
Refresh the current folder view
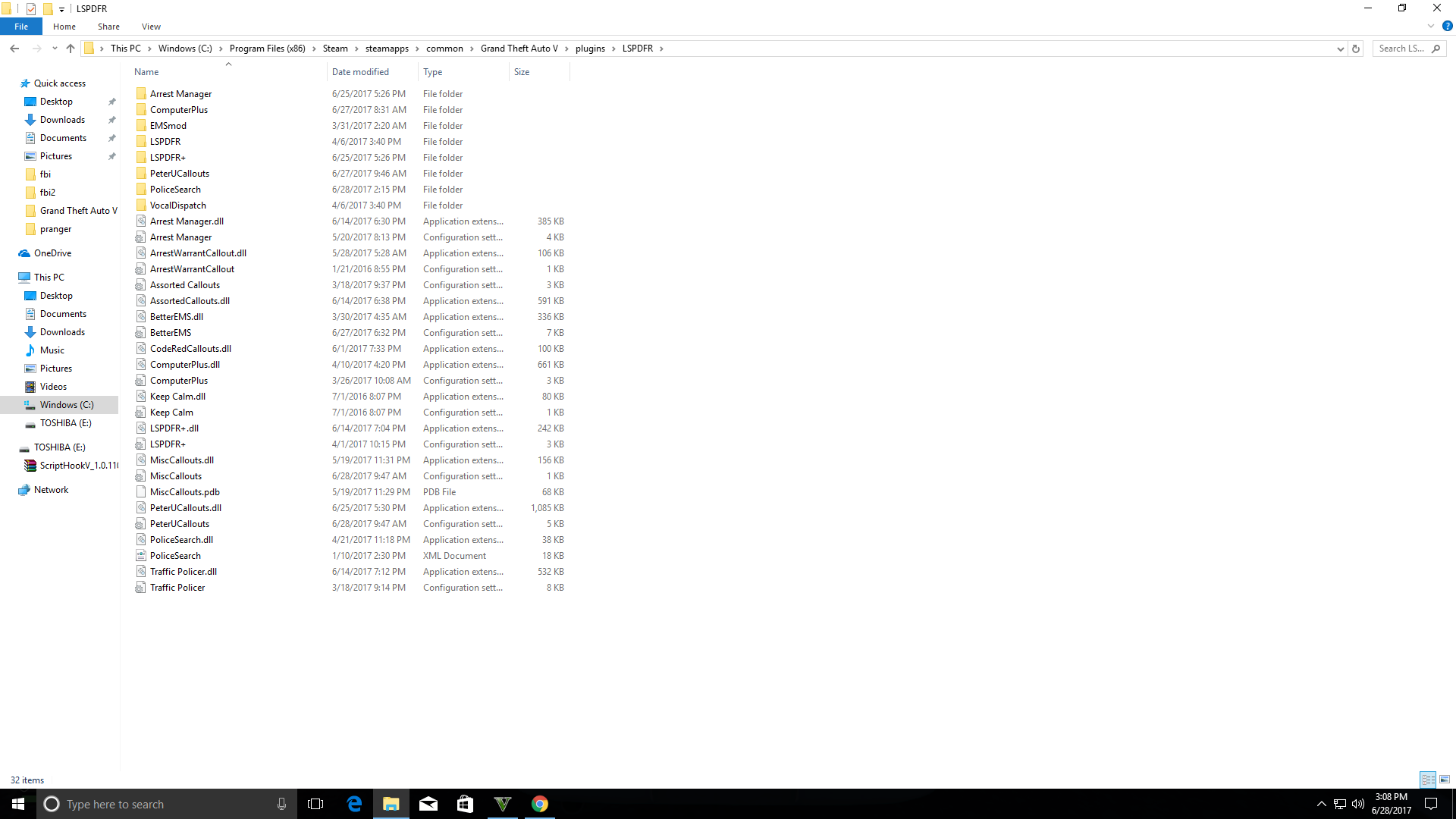click(x=1356, y=49)
